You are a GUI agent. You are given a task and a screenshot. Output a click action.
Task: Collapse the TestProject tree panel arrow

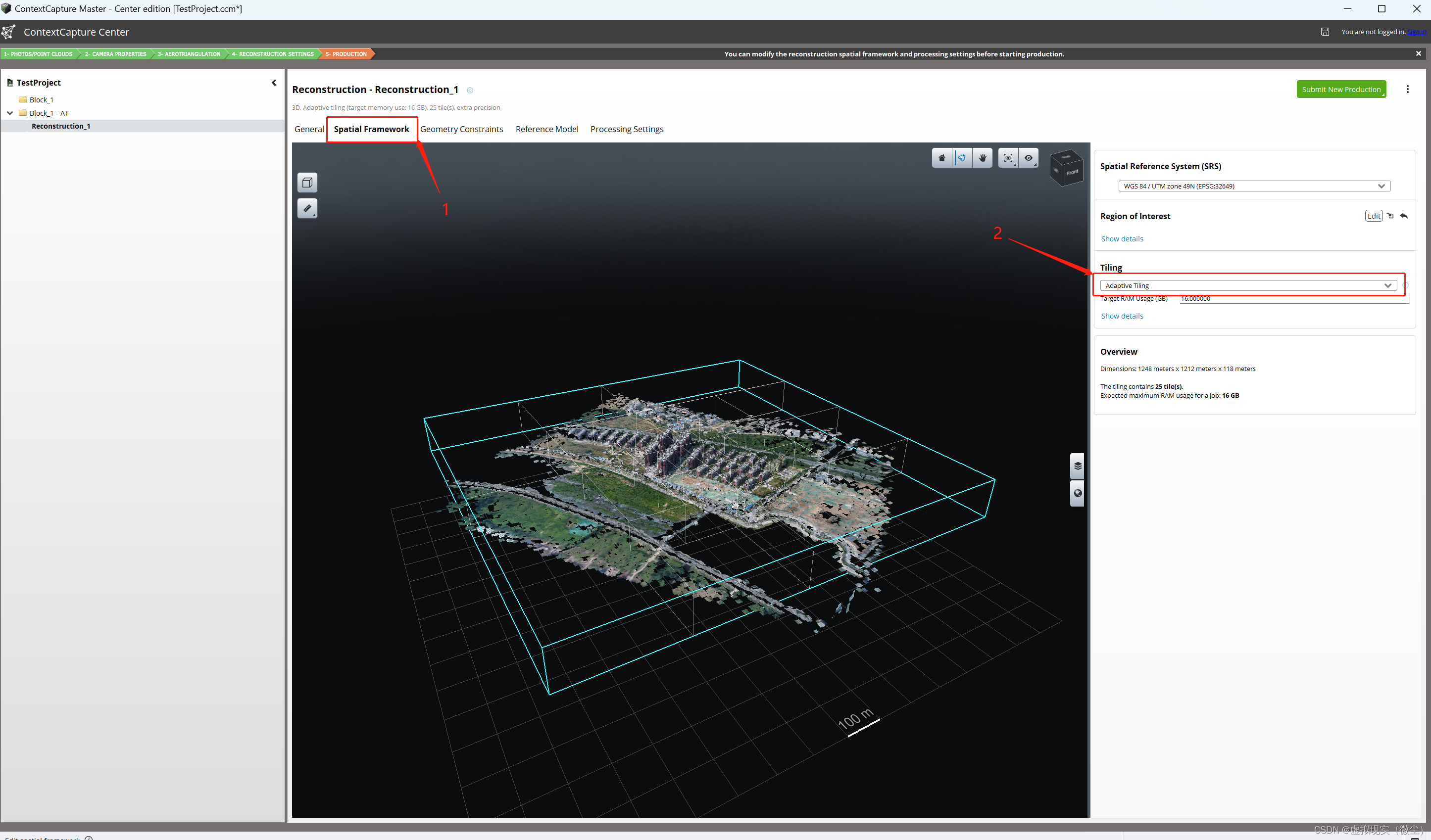(x=274, y=83)
